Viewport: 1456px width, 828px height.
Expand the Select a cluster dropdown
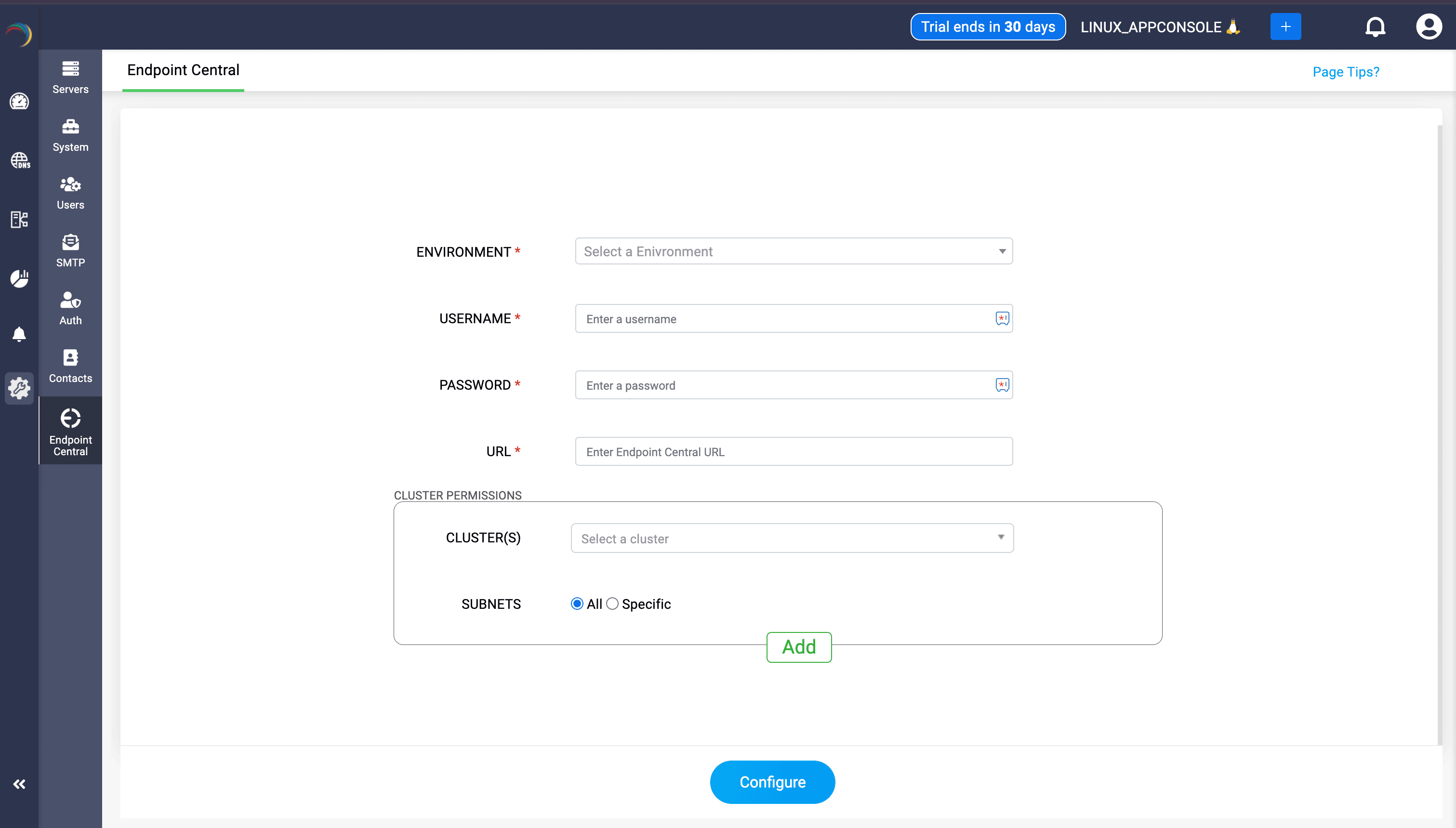coord(792,538)
